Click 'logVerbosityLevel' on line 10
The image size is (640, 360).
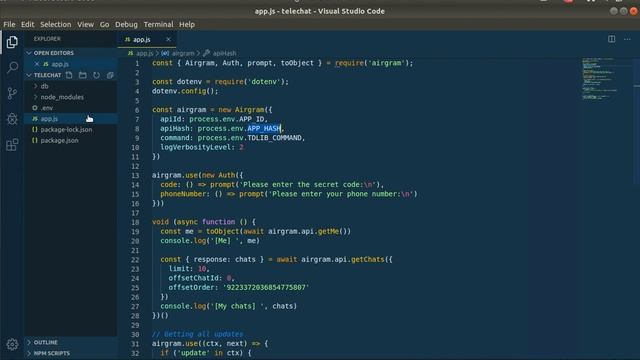(195, 147)
